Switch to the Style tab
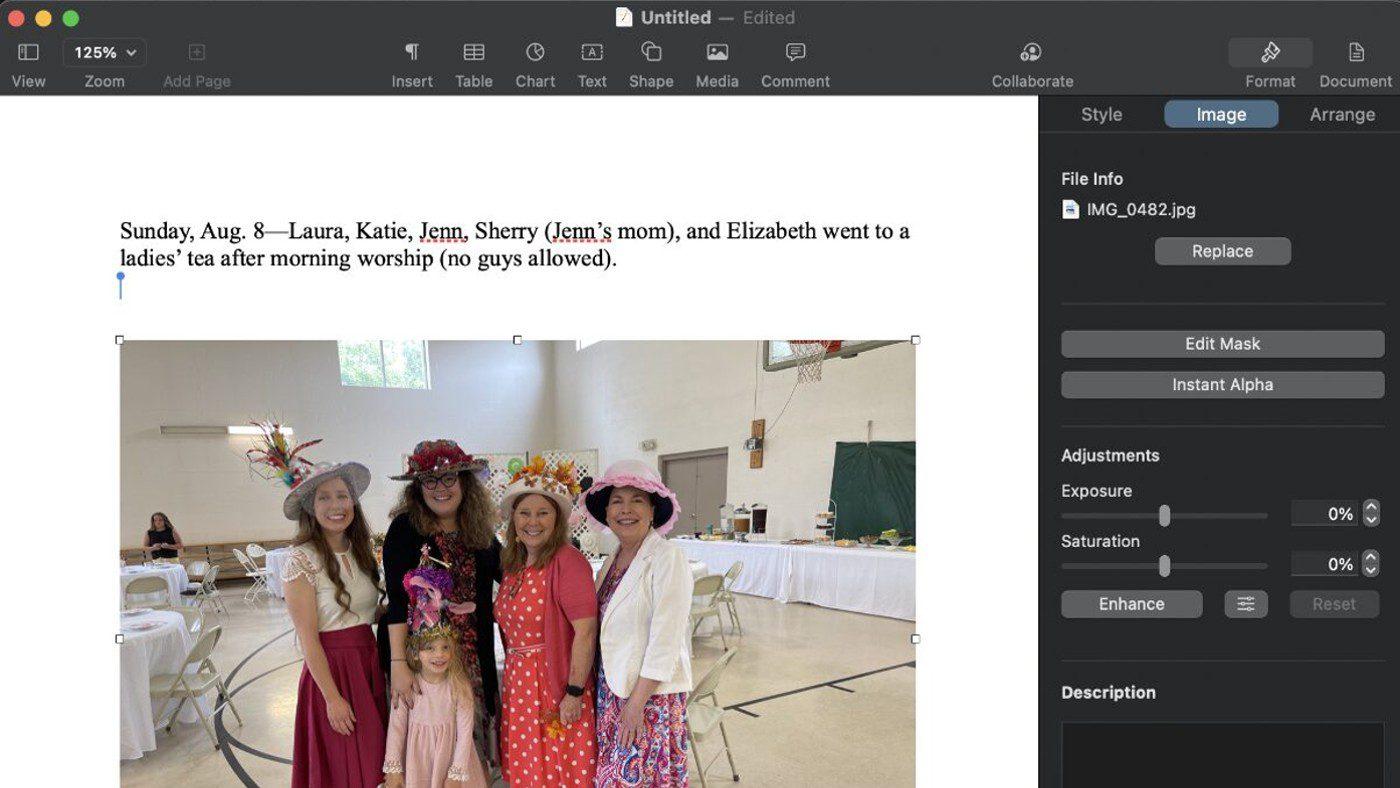This screenshot has width=1400, height=788. (1100, 114)
